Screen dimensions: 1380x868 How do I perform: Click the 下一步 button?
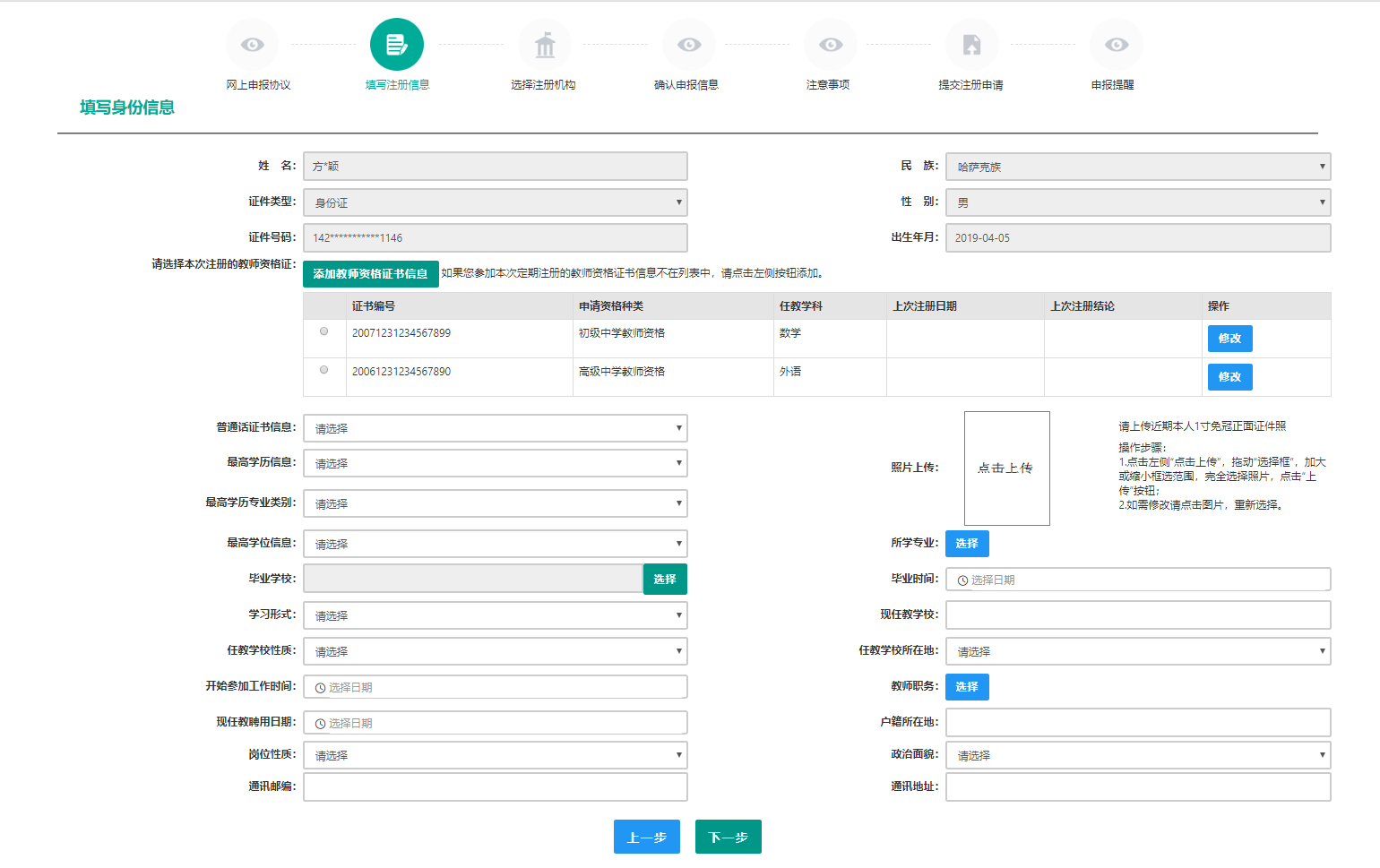click(728, 837)
